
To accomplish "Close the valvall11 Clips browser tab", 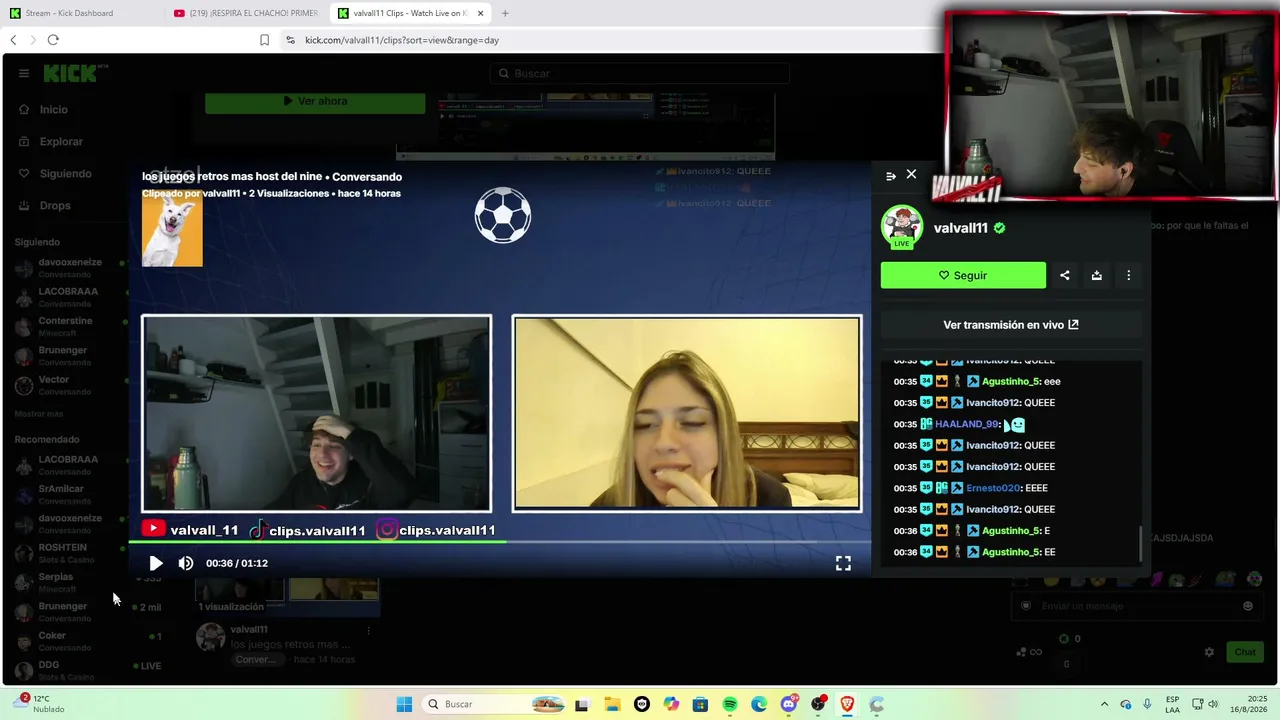I will [x=481, y=13].
